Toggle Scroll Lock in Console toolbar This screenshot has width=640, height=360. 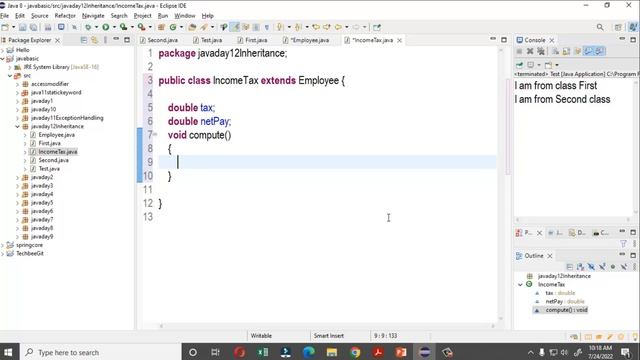coord(566,51)
